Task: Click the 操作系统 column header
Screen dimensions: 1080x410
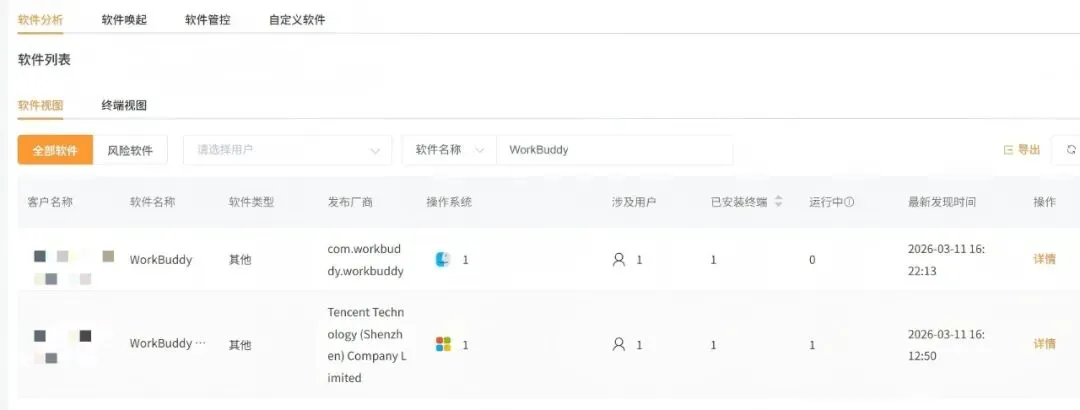Action: 449,202
